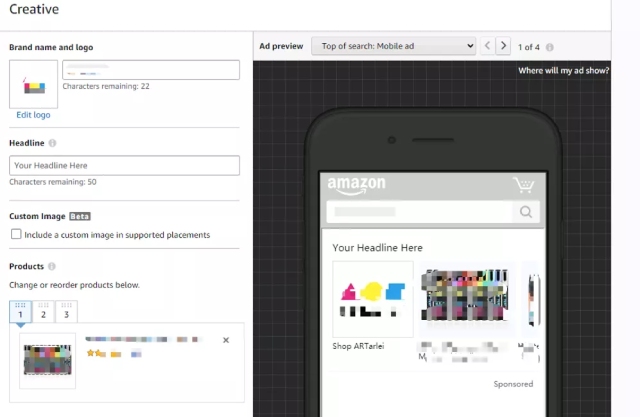The image size is (640, 417).
Task: Remove the product with X icon
Action: (x=226, y=340)
